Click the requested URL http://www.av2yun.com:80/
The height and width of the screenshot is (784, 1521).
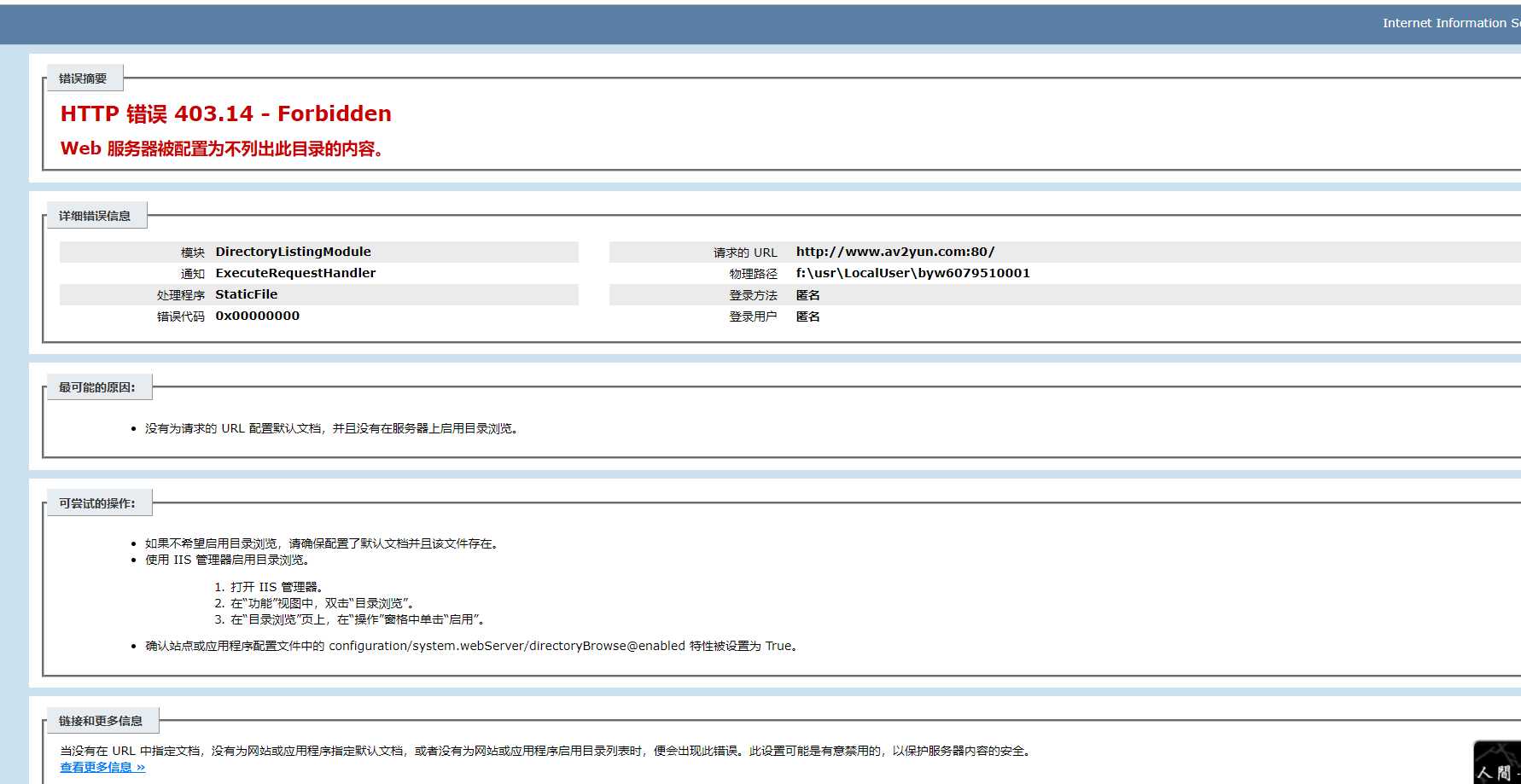pos(895,252)
